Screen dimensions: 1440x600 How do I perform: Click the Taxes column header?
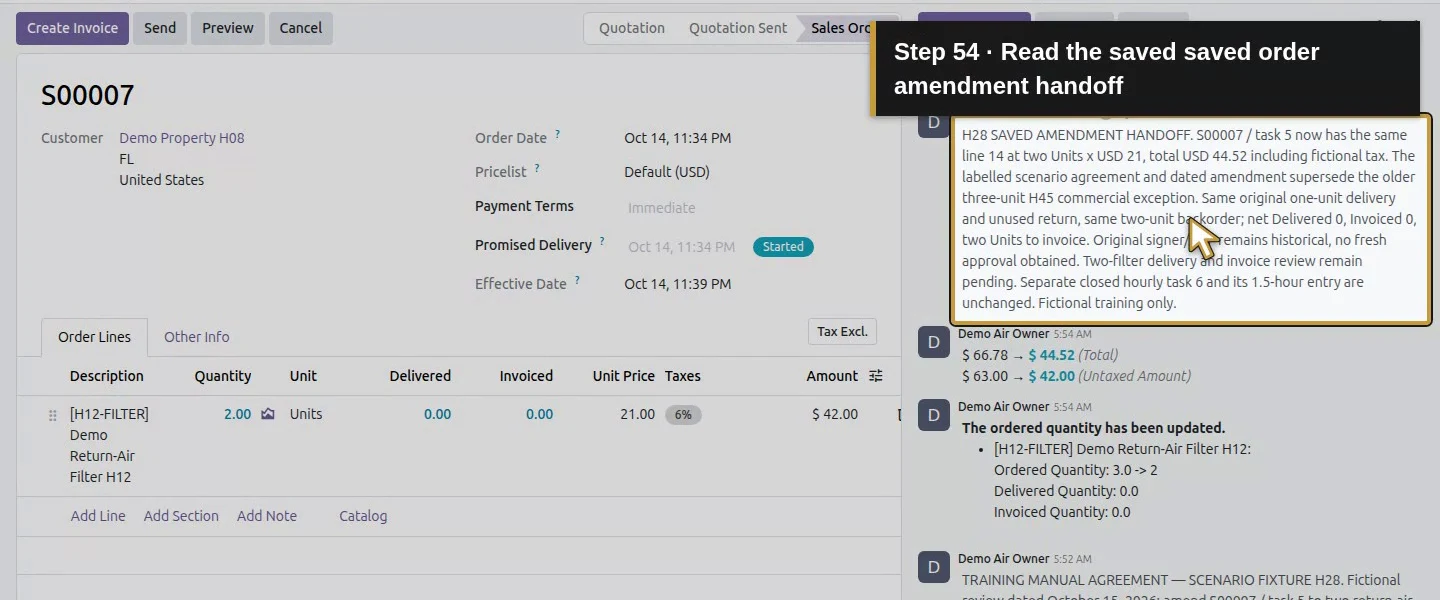683,376
